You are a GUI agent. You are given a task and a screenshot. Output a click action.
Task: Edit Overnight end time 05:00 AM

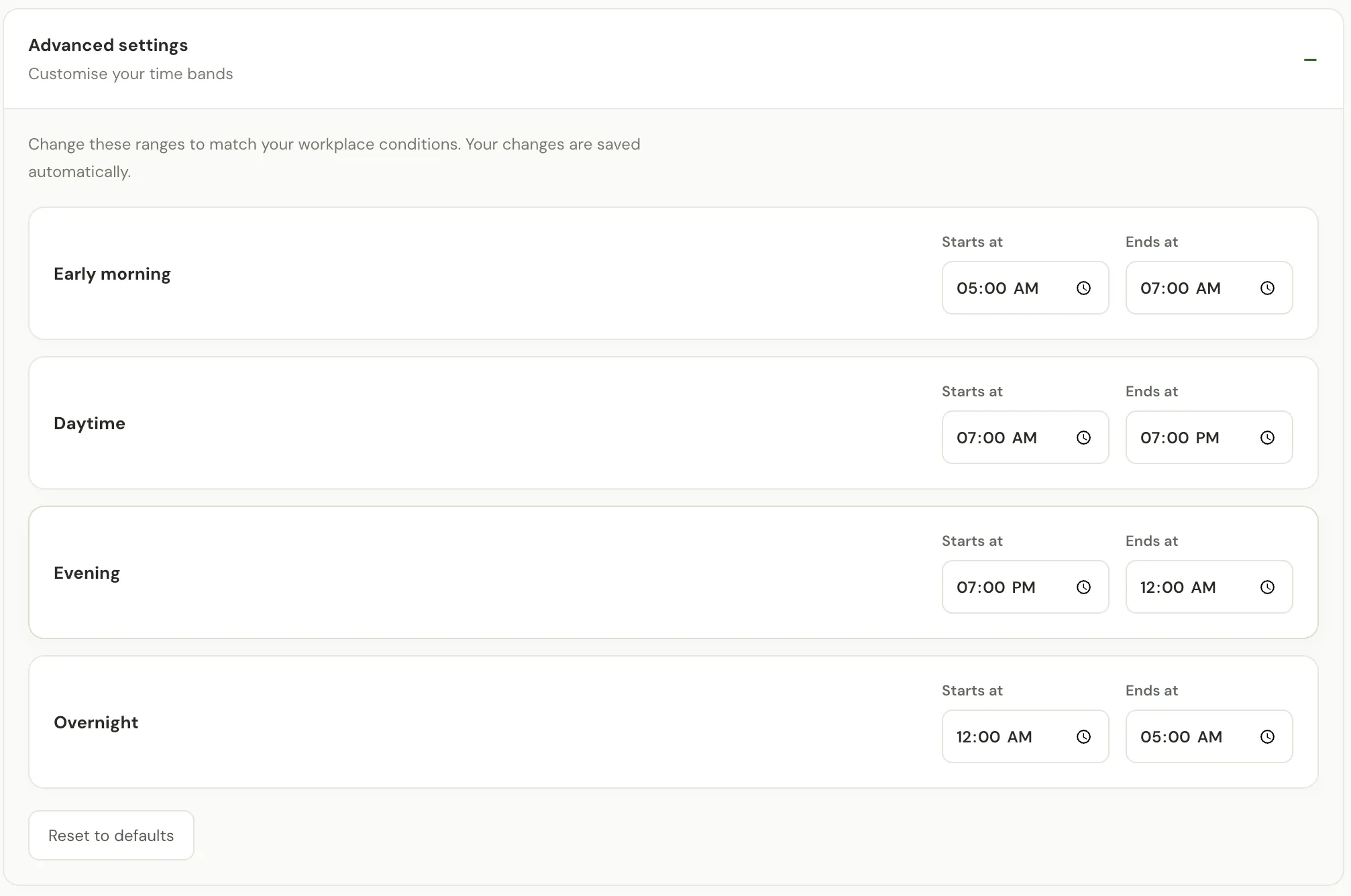(x=1209, y=736)
